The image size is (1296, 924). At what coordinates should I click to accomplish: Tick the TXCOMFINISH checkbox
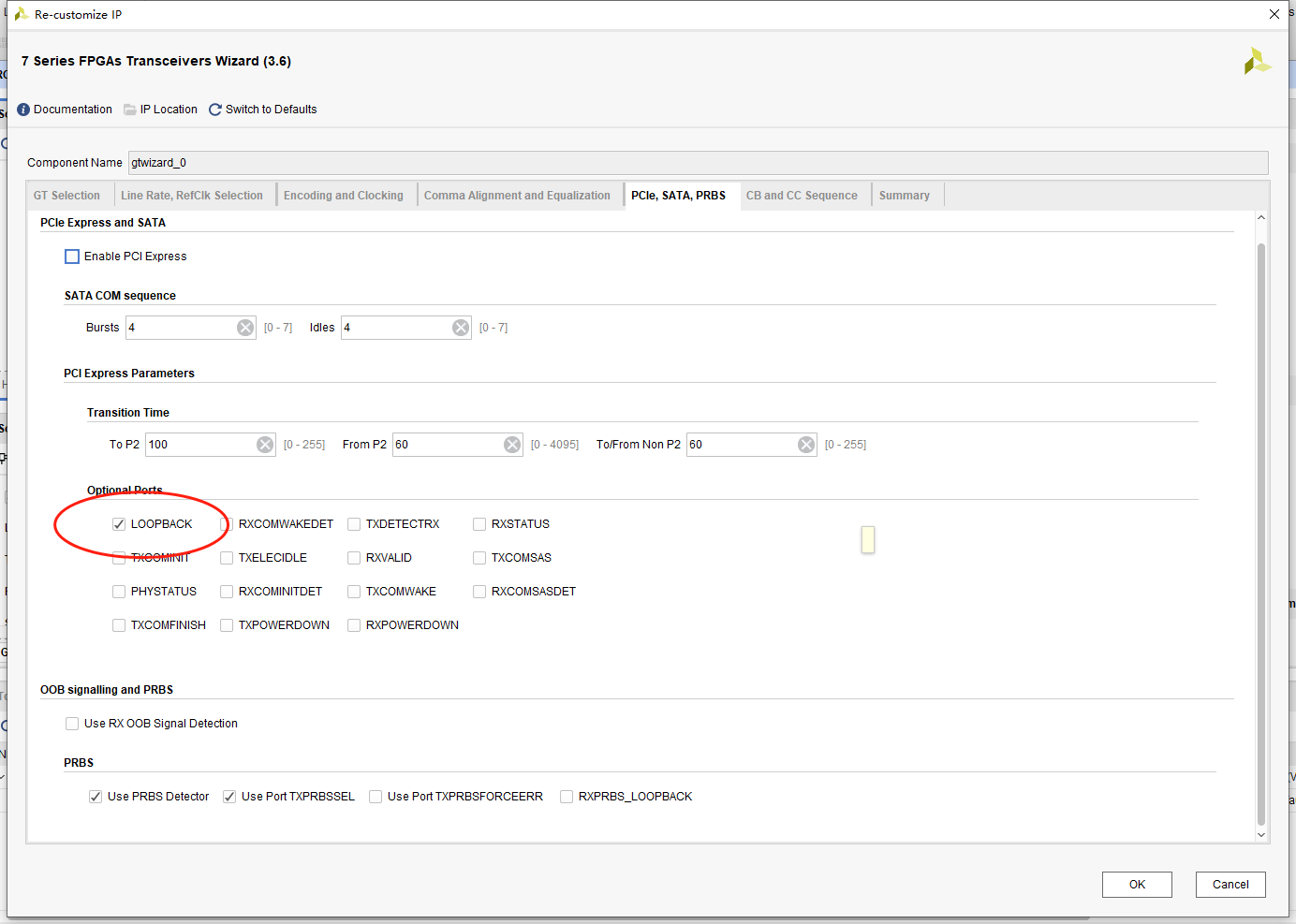coord(119,625)
